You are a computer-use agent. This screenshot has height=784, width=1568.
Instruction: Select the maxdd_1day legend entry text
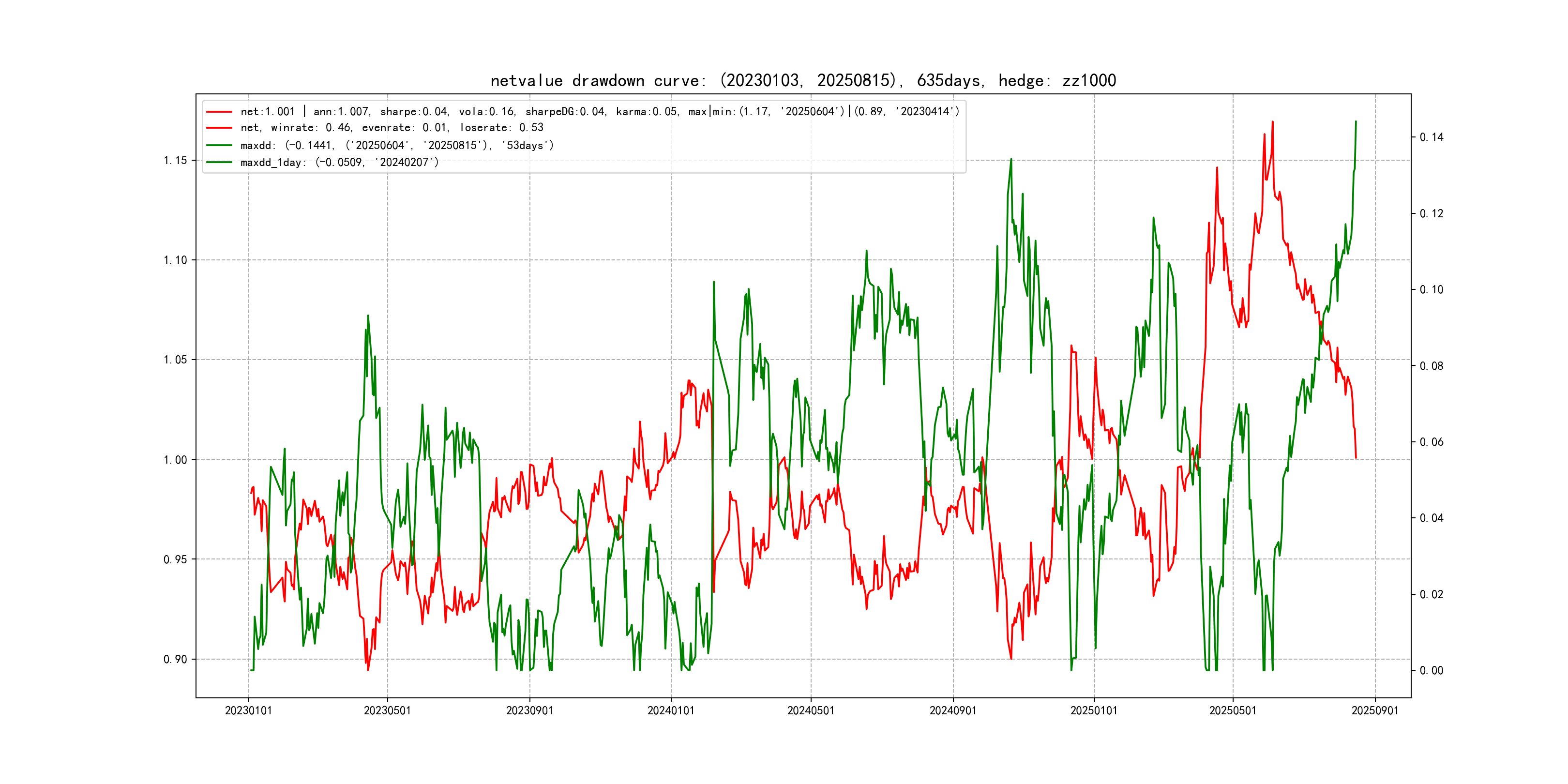339,163
